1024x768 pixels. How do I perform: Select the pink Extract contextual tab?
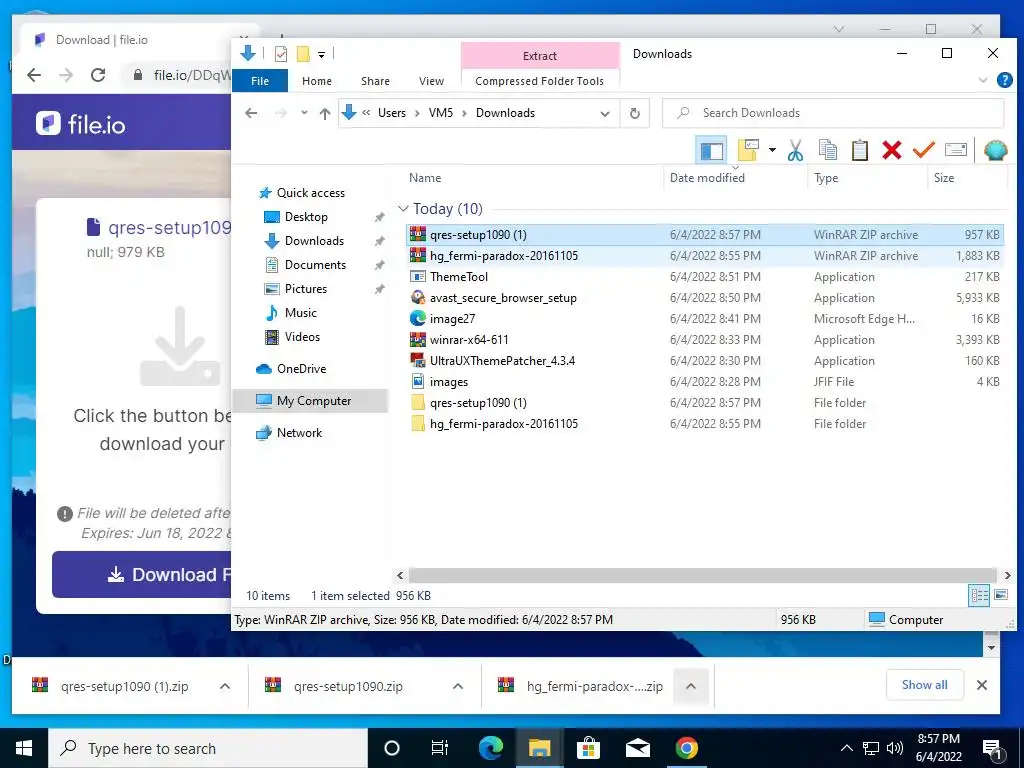(x=539, y=56)
